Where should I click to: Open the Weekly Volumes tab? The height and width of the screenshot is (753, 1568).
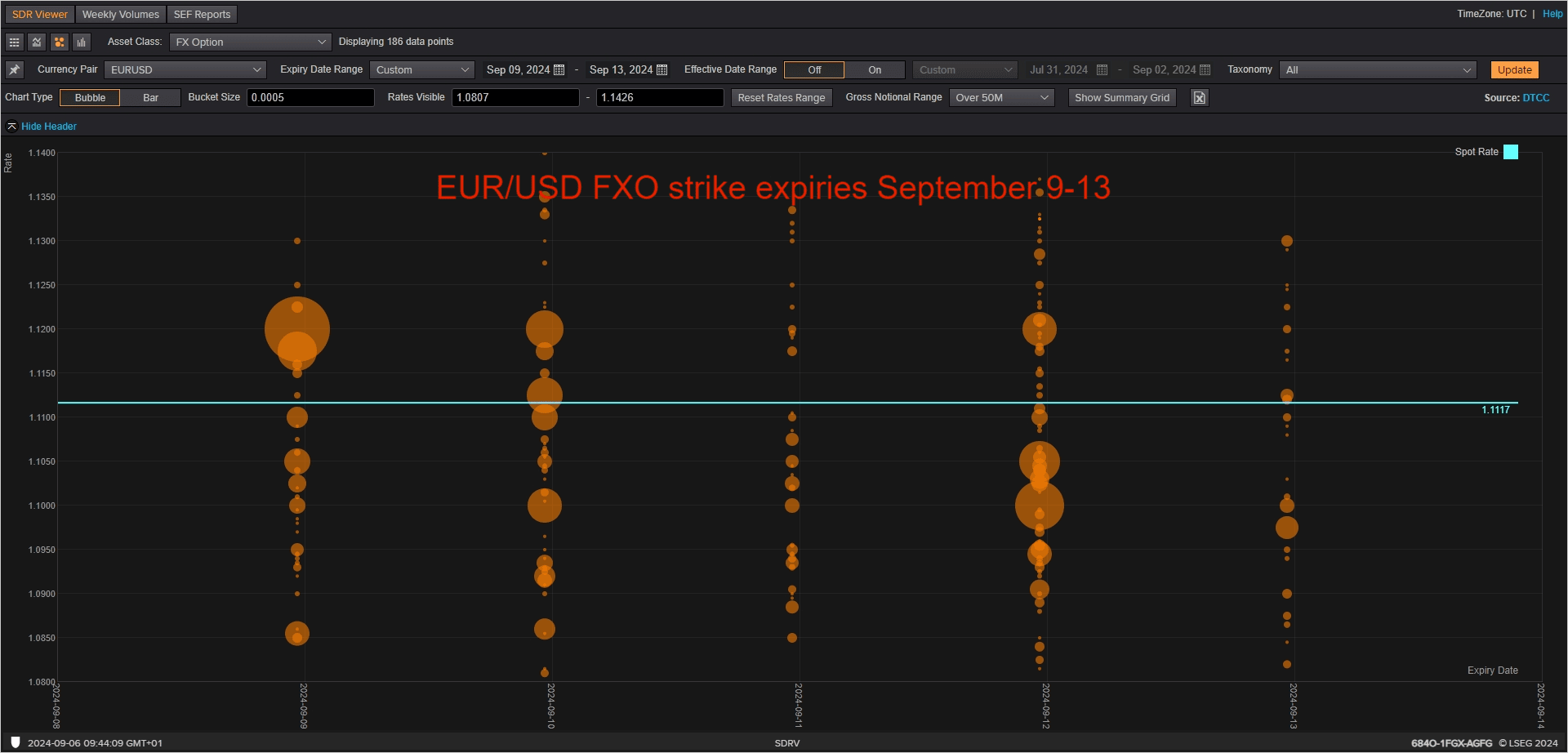(x=121, y=15)
